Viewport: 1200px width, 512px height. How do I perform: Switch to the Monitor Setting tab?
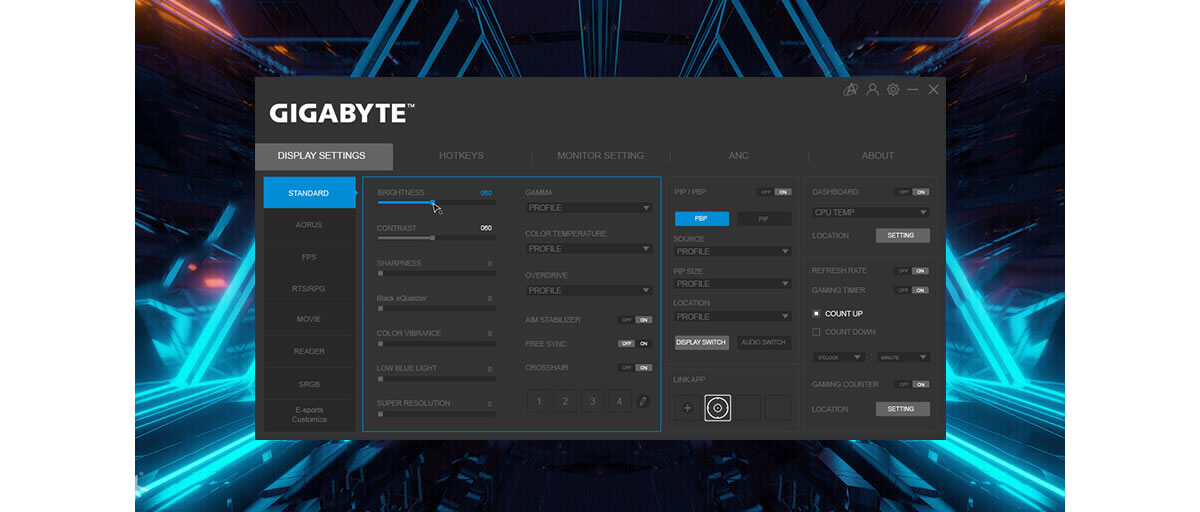click(600, 156)
